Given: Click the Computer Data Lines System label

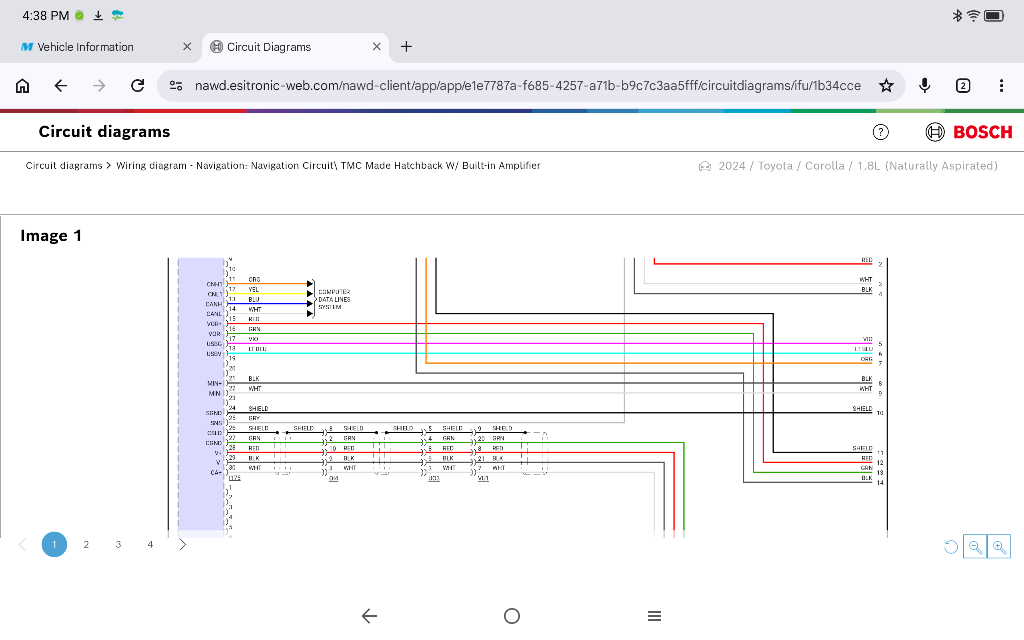Looking at the screenshot, I should tap(334, 299).
